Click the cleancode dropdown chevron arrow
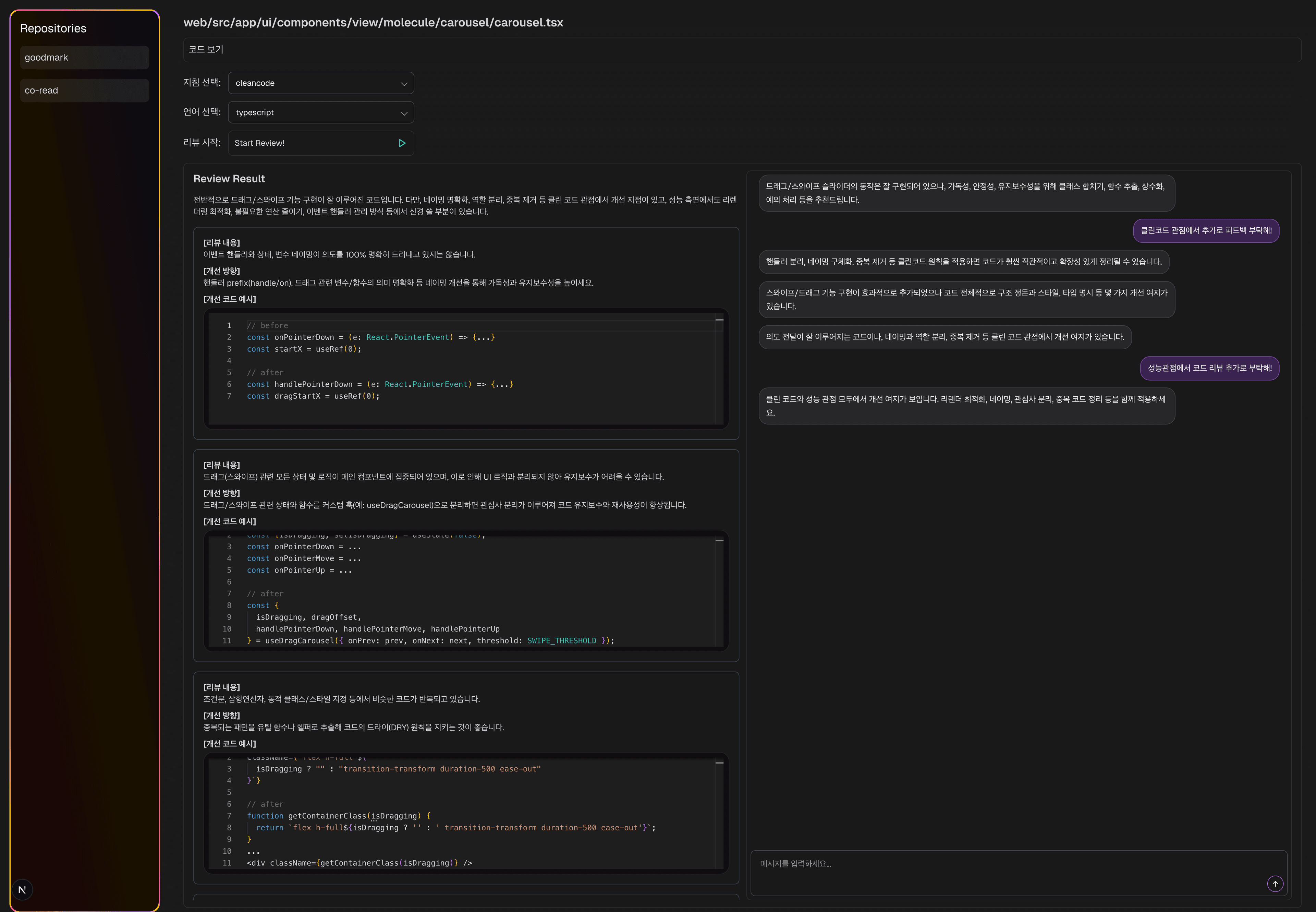Image resolution: width=1316 pixels, height=912 pixels. 404,83
